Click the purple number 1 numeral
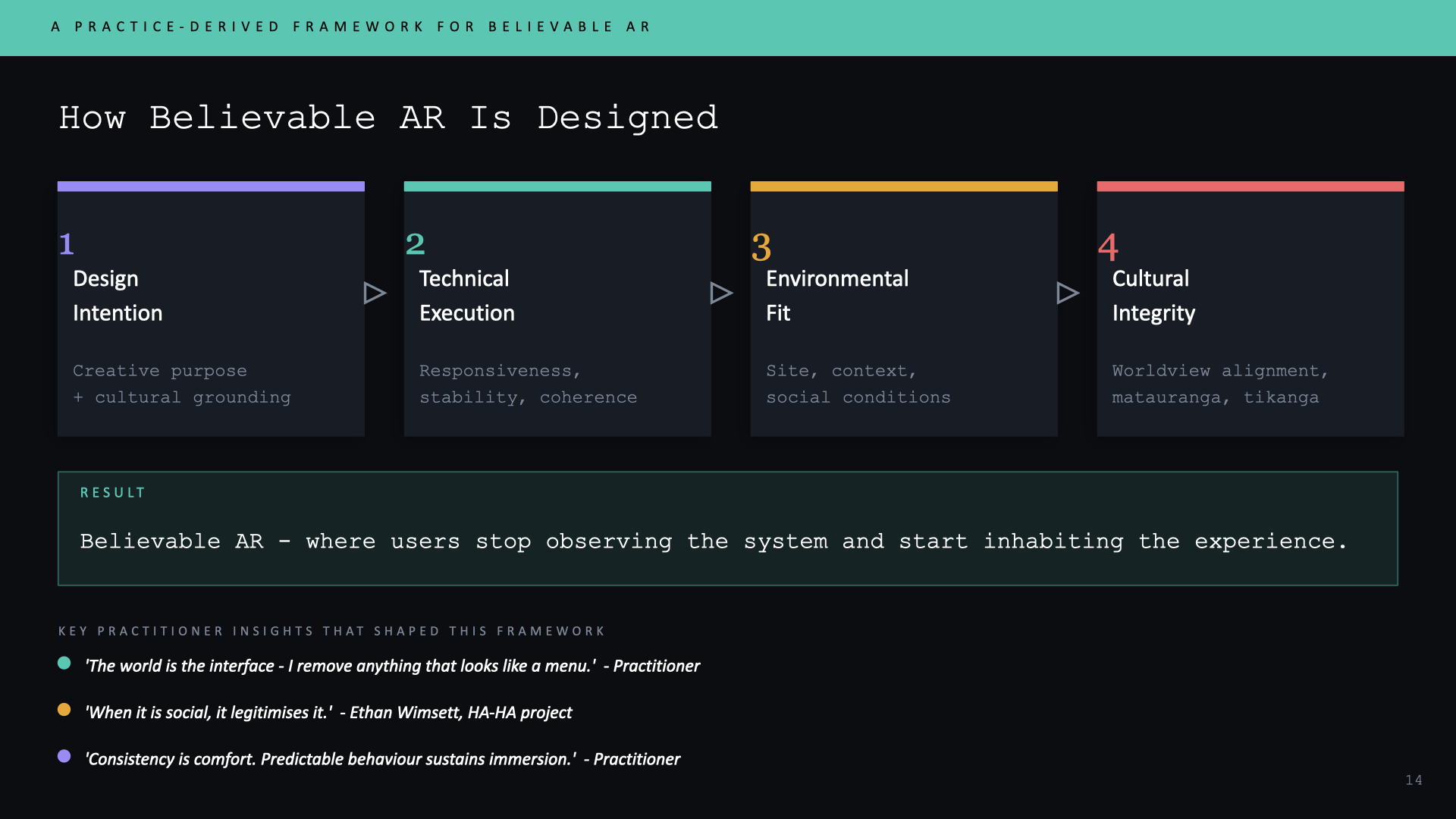Screen dimensions: 1456x819 click(67, 244)
